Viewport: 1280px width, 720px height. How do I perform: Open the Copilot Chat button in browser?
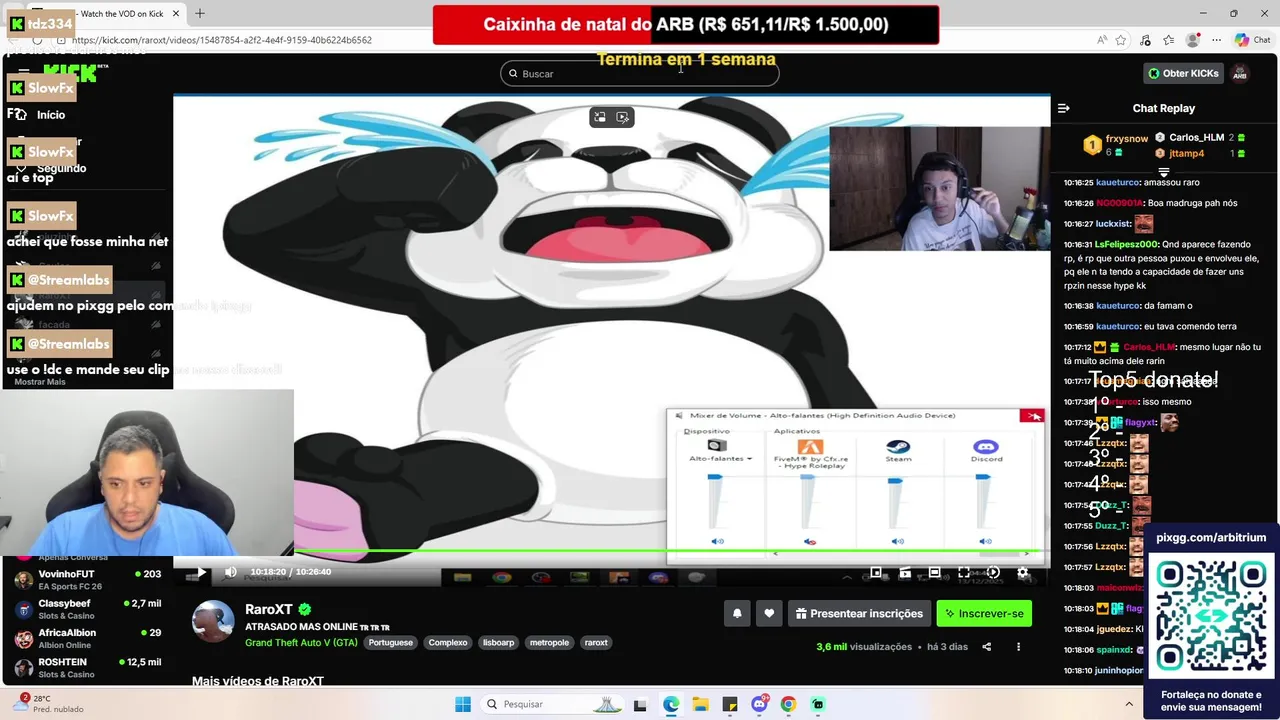click(1254, 40)
